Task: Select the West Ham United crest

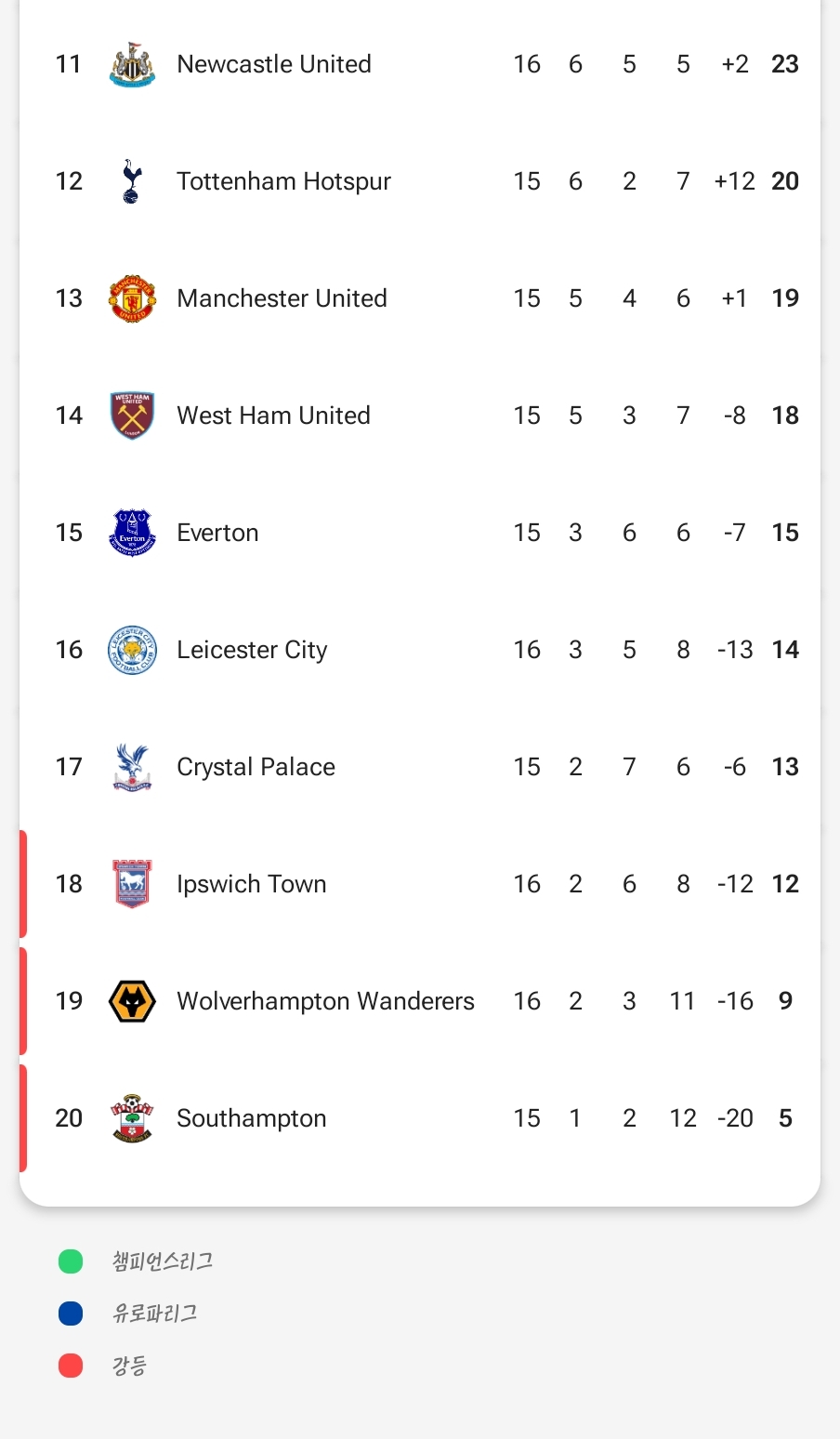Action: tap(132, 416)
